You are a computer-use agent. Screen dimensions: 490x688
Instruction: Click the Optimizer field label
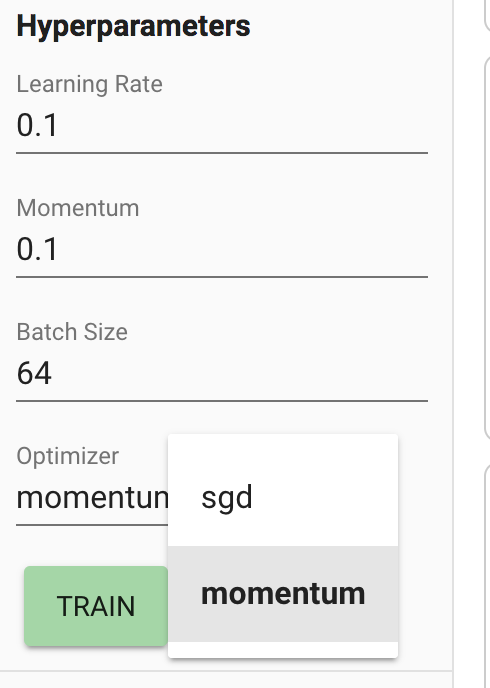click(x=68, y=456)
